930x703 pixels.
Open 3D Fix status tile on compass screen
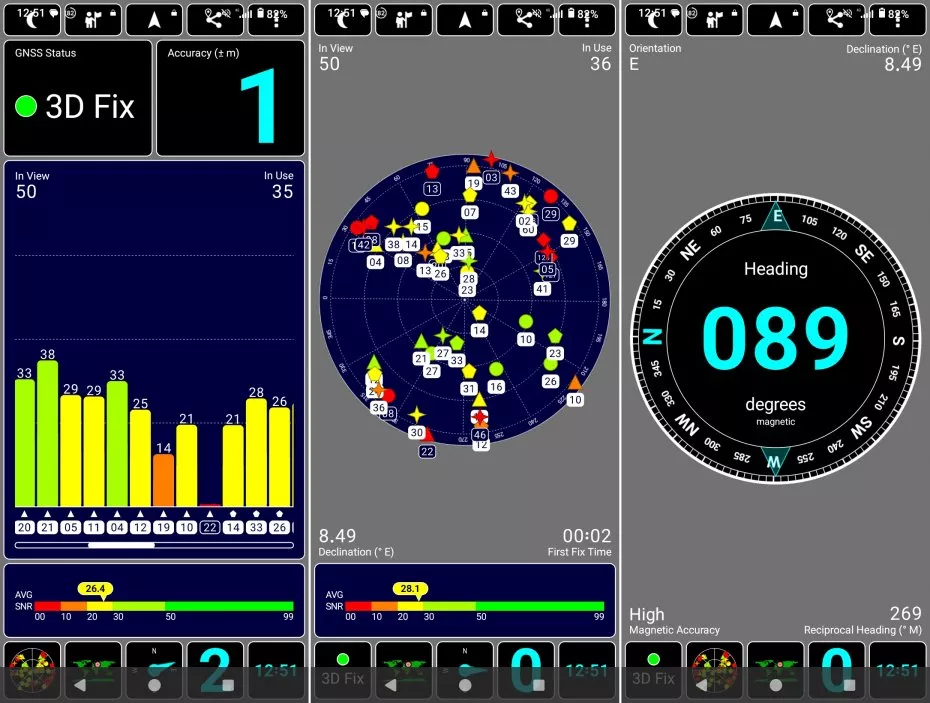coord(654,670)
